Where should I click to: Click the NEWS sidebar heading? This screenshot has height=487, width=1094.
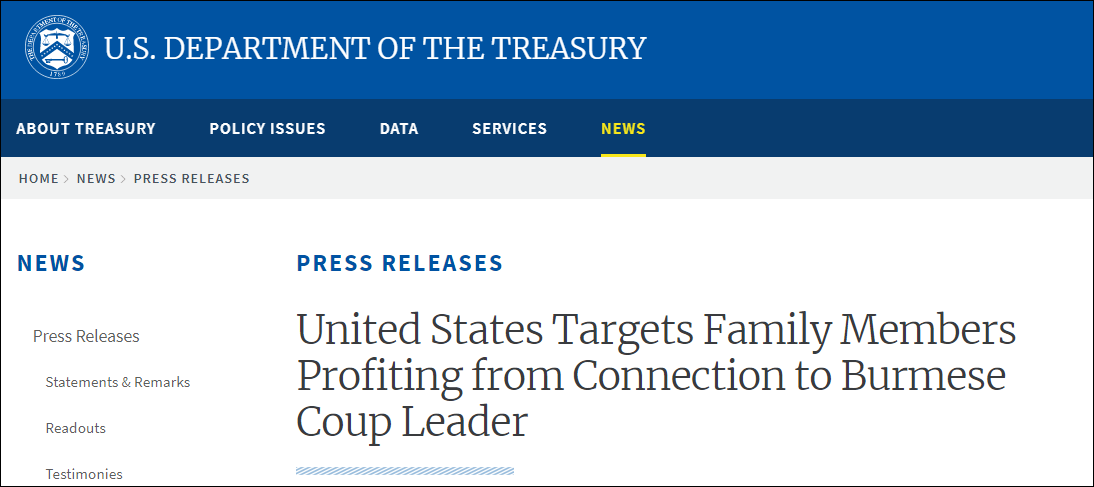click(x=52, y=264)
